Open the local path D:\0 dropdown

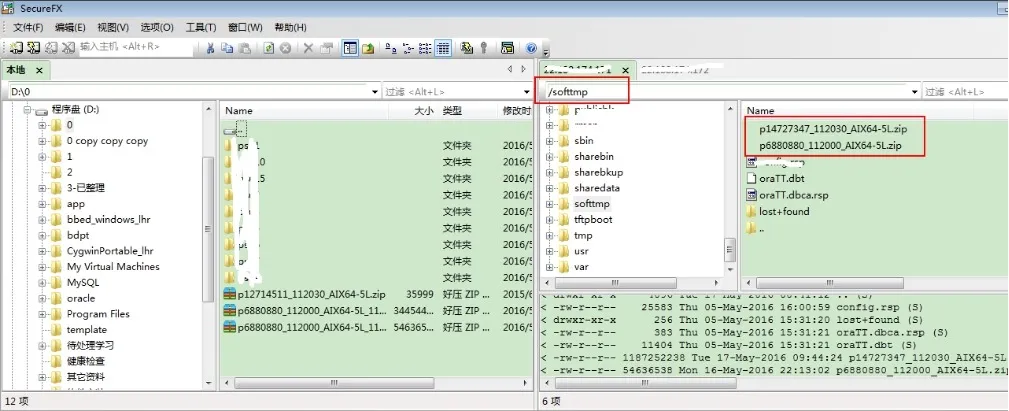coord(375,92)
